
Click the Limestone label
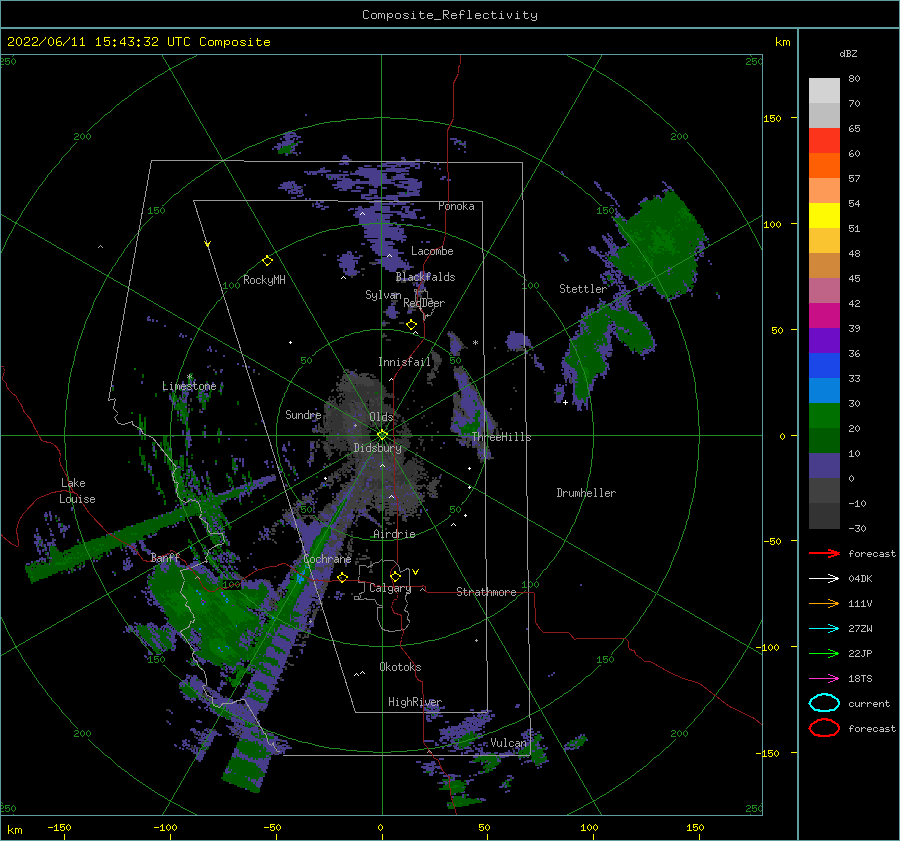(x=189, y=386)
